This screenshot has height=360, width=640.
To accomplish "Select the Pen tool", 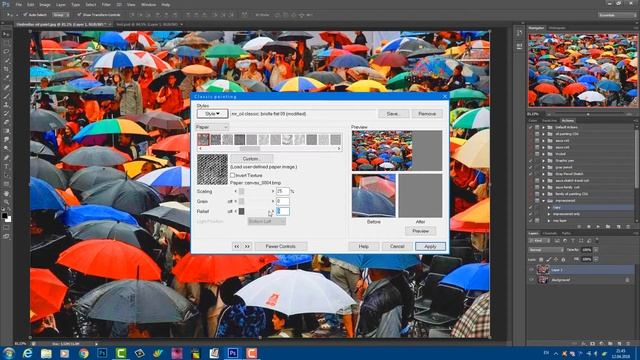I will [6, 158].
